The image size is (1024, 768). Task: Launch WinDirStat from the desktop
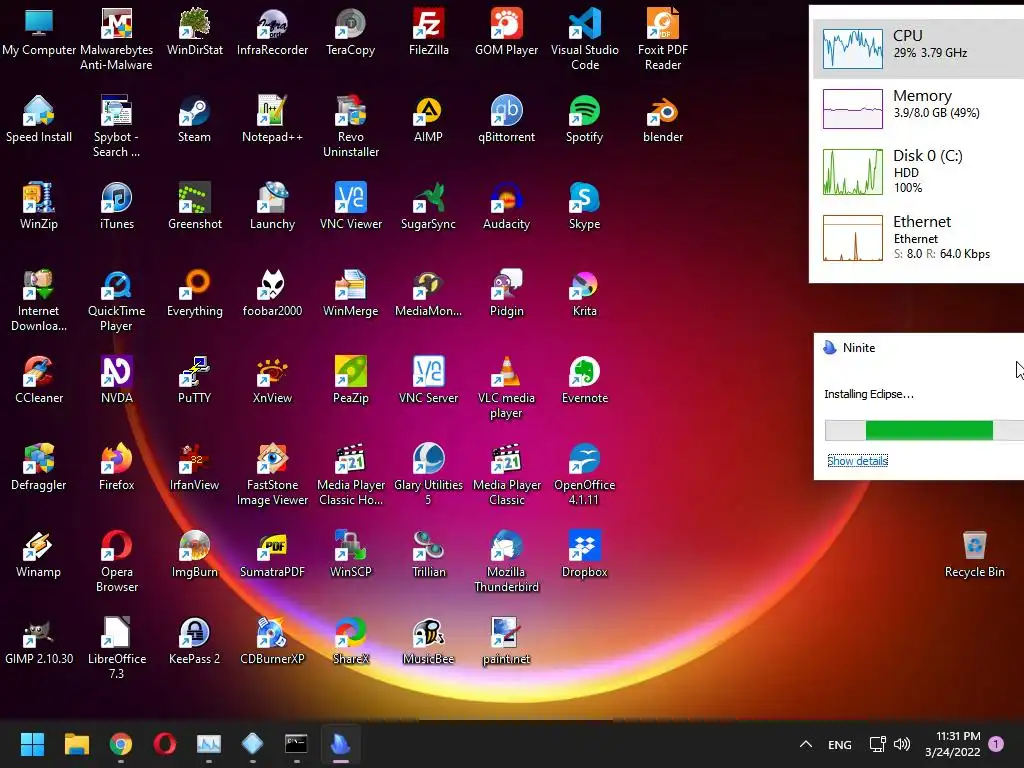click(195, 33)
